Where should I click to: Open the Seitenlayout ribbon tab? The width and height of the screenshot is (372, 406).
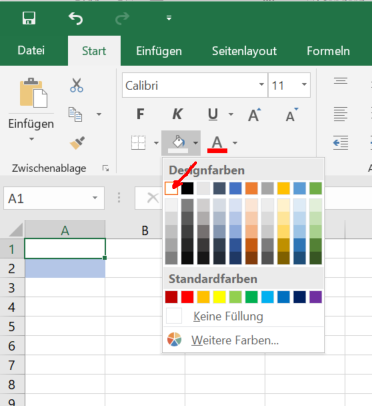[244, 51]
